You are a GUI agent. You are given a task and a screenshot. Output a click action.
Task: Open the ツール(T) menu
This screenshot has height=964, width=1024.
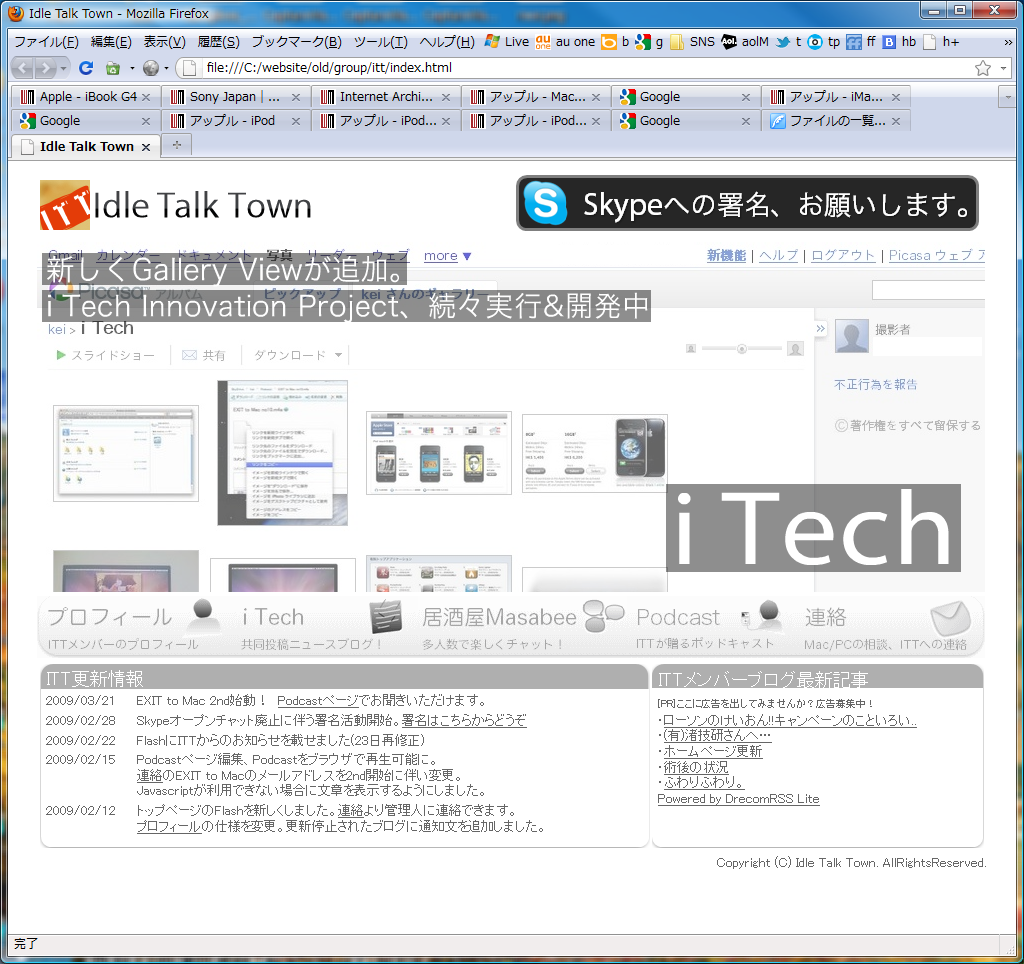380,42
